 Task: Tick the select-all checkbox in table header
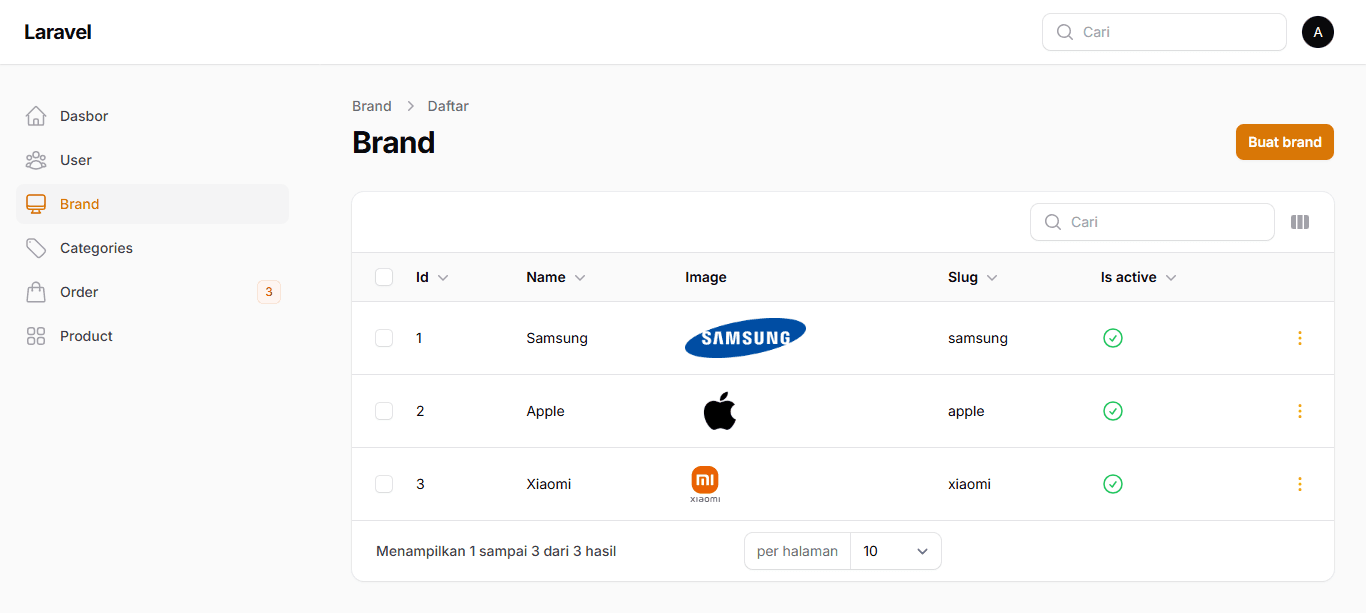pyautogui.click(x=384, y=277)
